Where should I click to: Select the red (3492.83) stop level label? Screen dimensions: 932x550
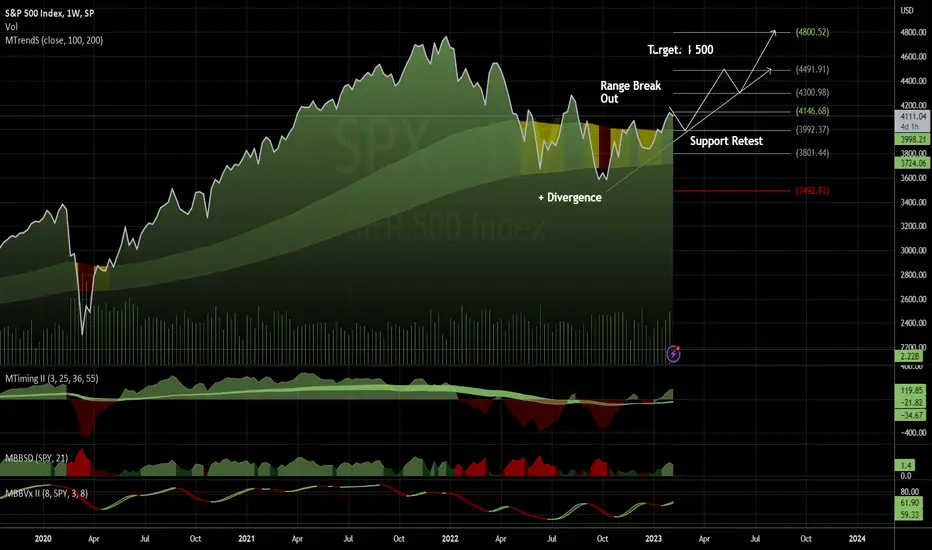(x=812, y=191)
